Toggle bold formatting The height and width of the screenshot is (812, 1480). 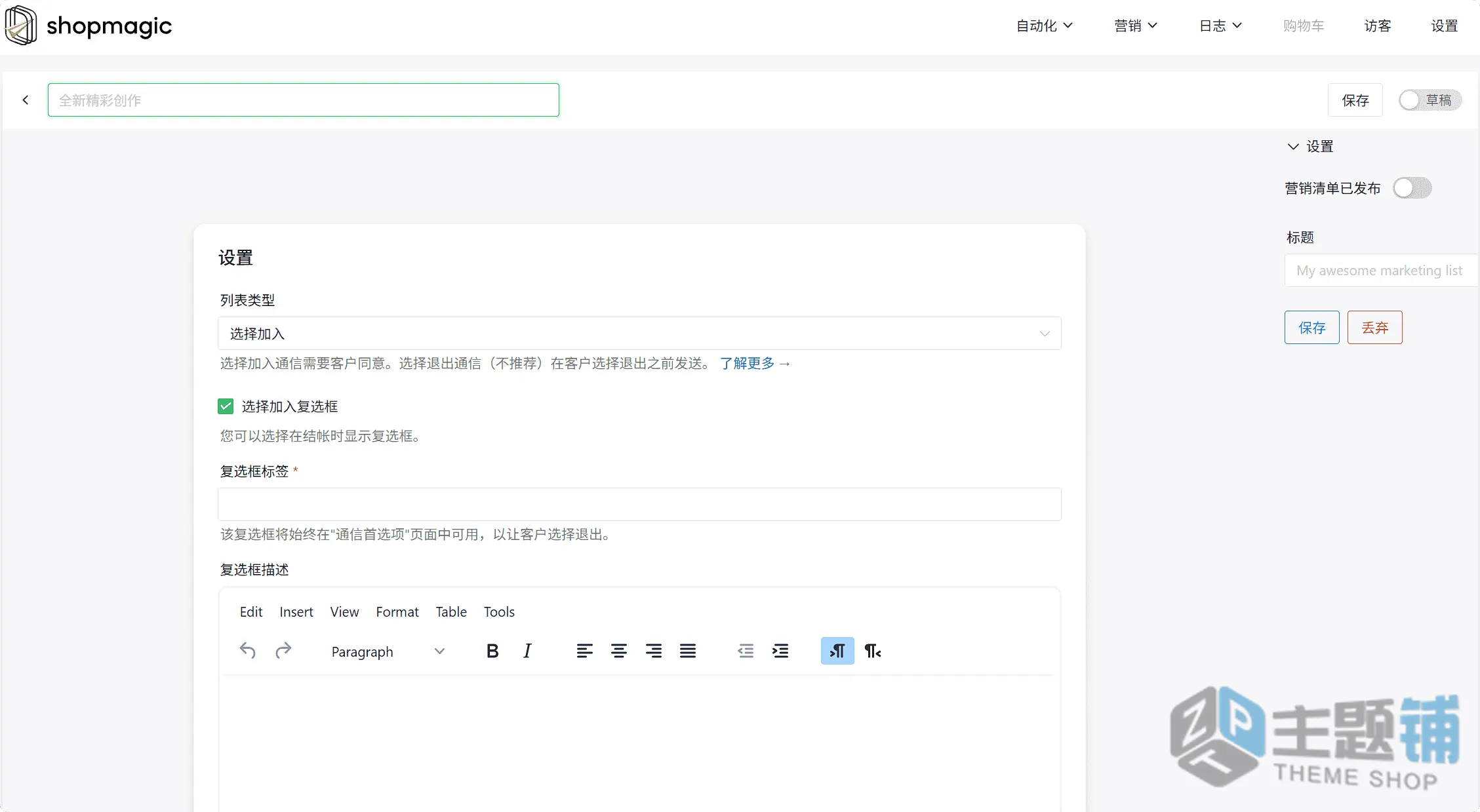click(x=492, y=651)
